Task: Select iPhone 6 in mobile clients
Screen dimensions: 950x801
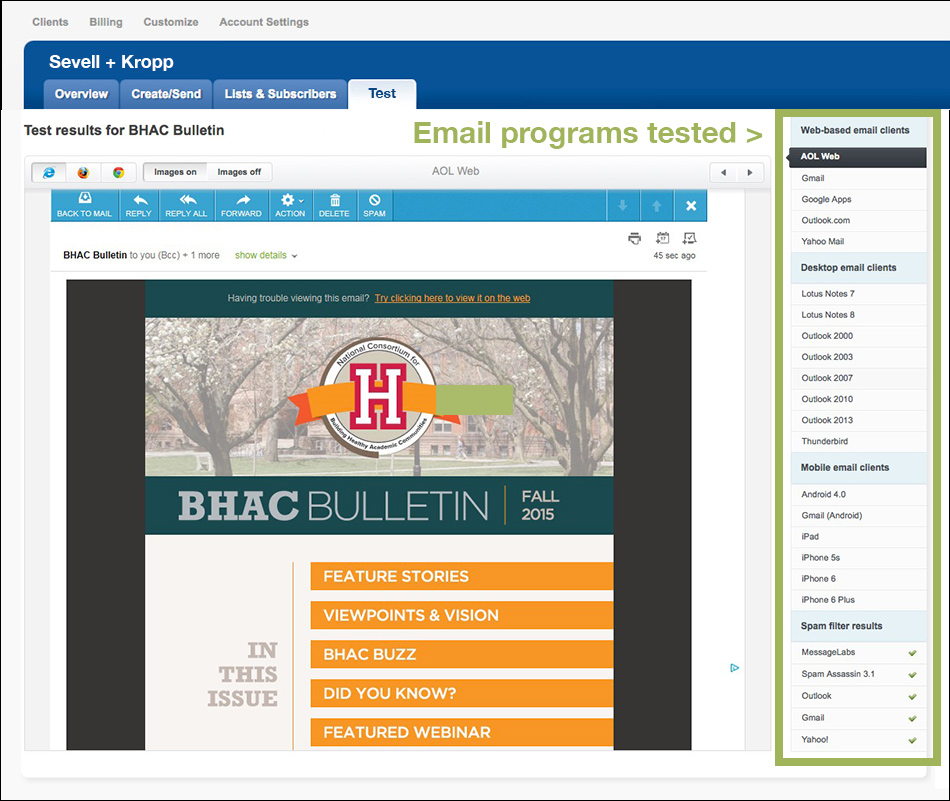Action: coord(859,579)
